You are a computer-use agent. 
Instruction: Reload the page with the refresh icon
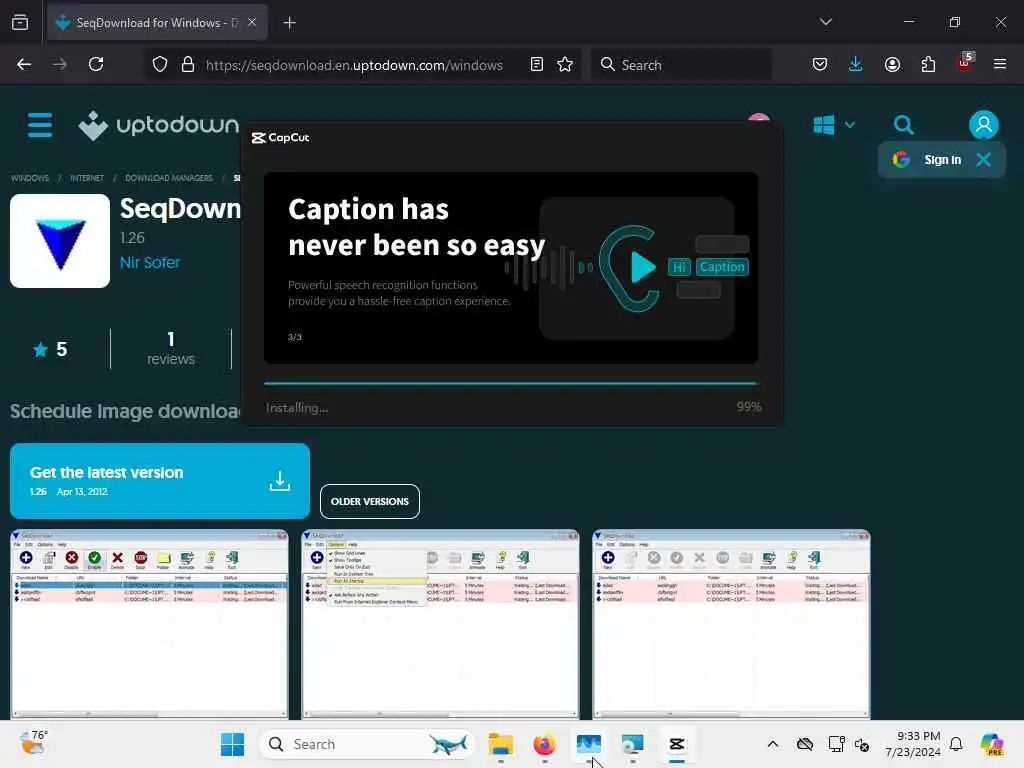click(96, 65)
